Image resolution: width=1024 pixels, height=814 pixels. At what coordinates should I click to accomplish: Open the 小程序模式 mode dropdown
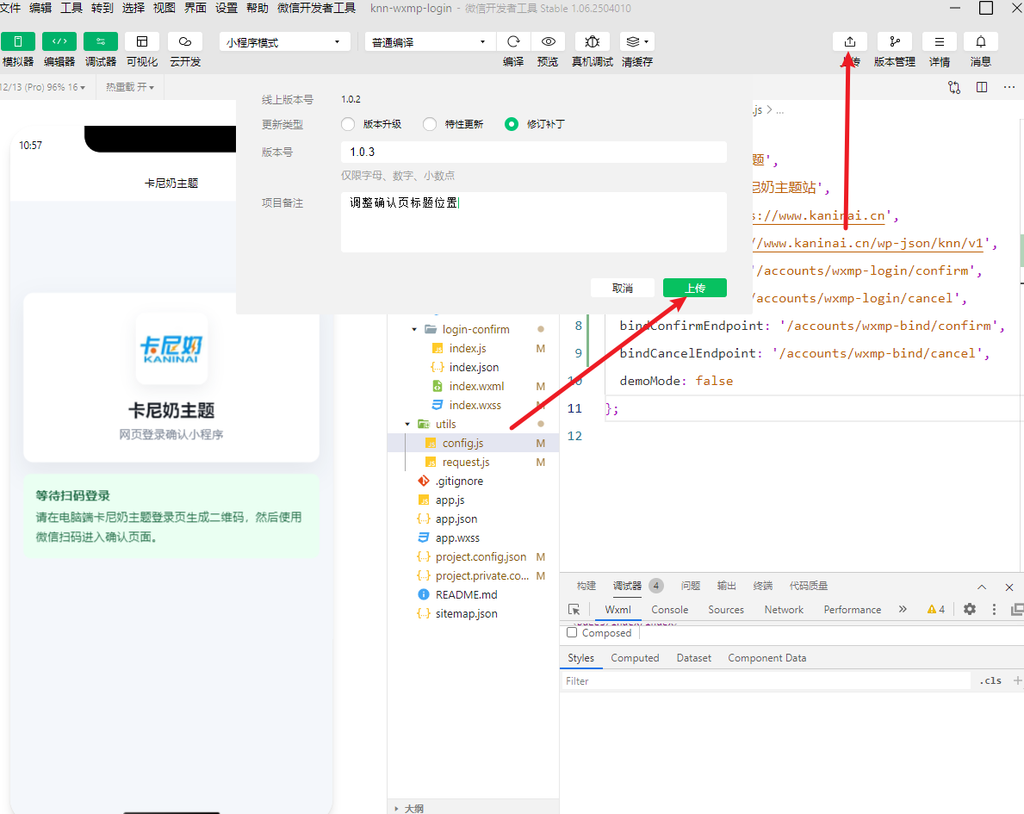coord(283,42)
